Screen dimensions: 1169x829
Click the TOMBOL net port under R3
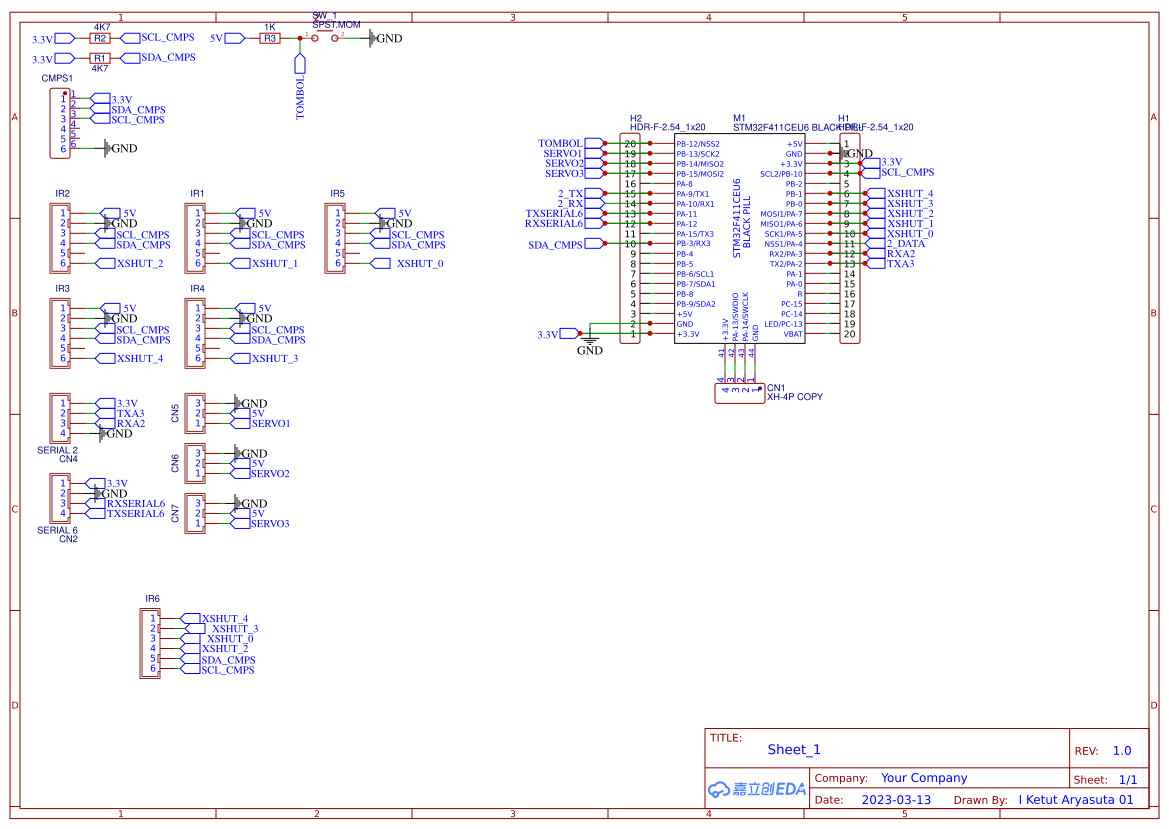click(x=299, y=88)
